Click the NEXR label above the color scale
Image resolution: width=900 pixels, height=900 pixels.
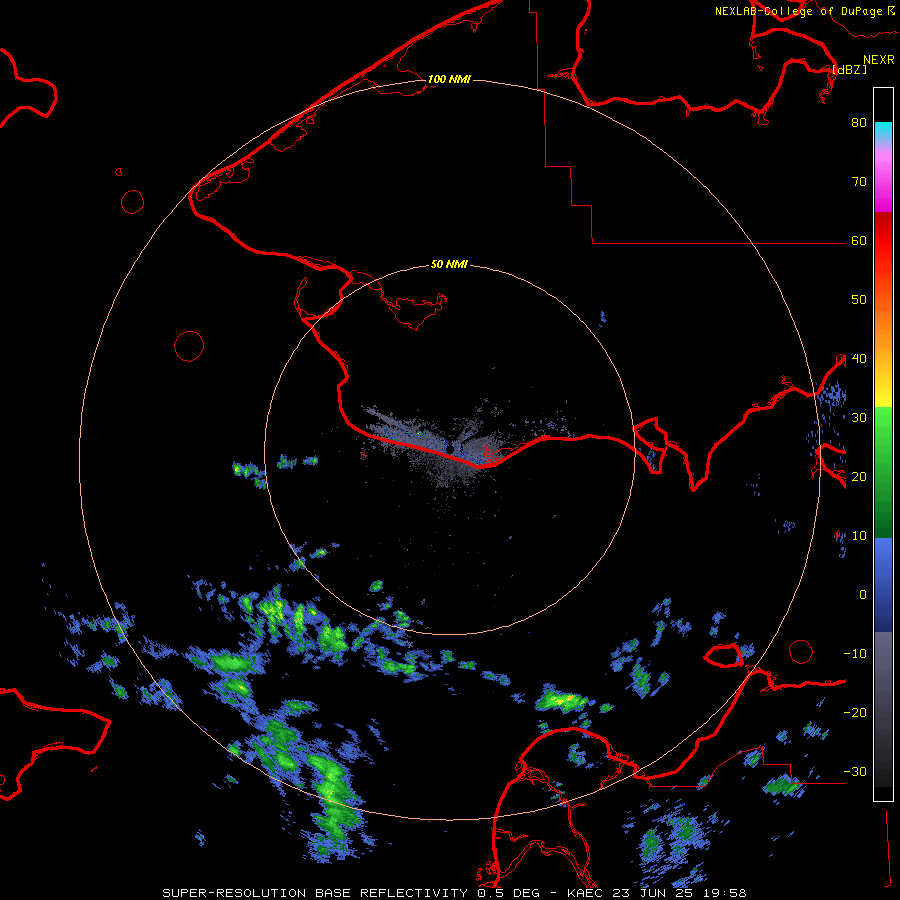[x=878, y=60]
